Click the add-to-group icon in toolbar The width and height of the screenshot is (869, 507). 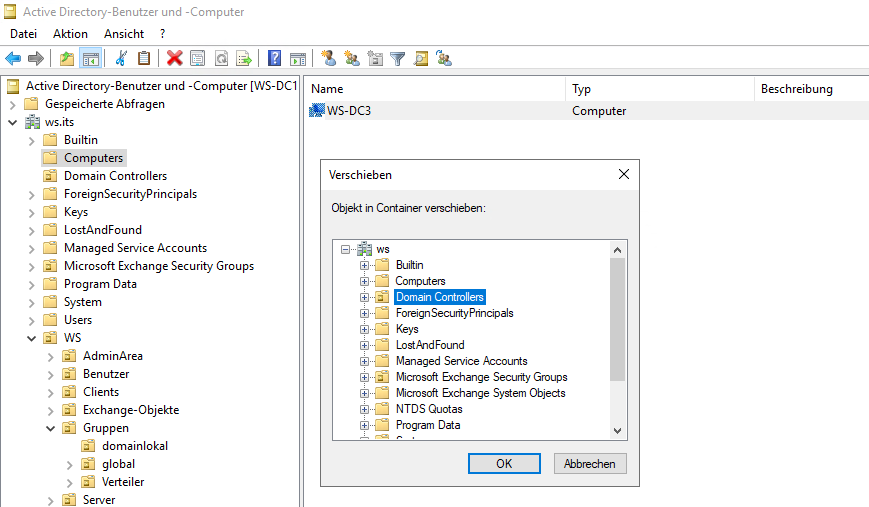(x=444, y=58)
